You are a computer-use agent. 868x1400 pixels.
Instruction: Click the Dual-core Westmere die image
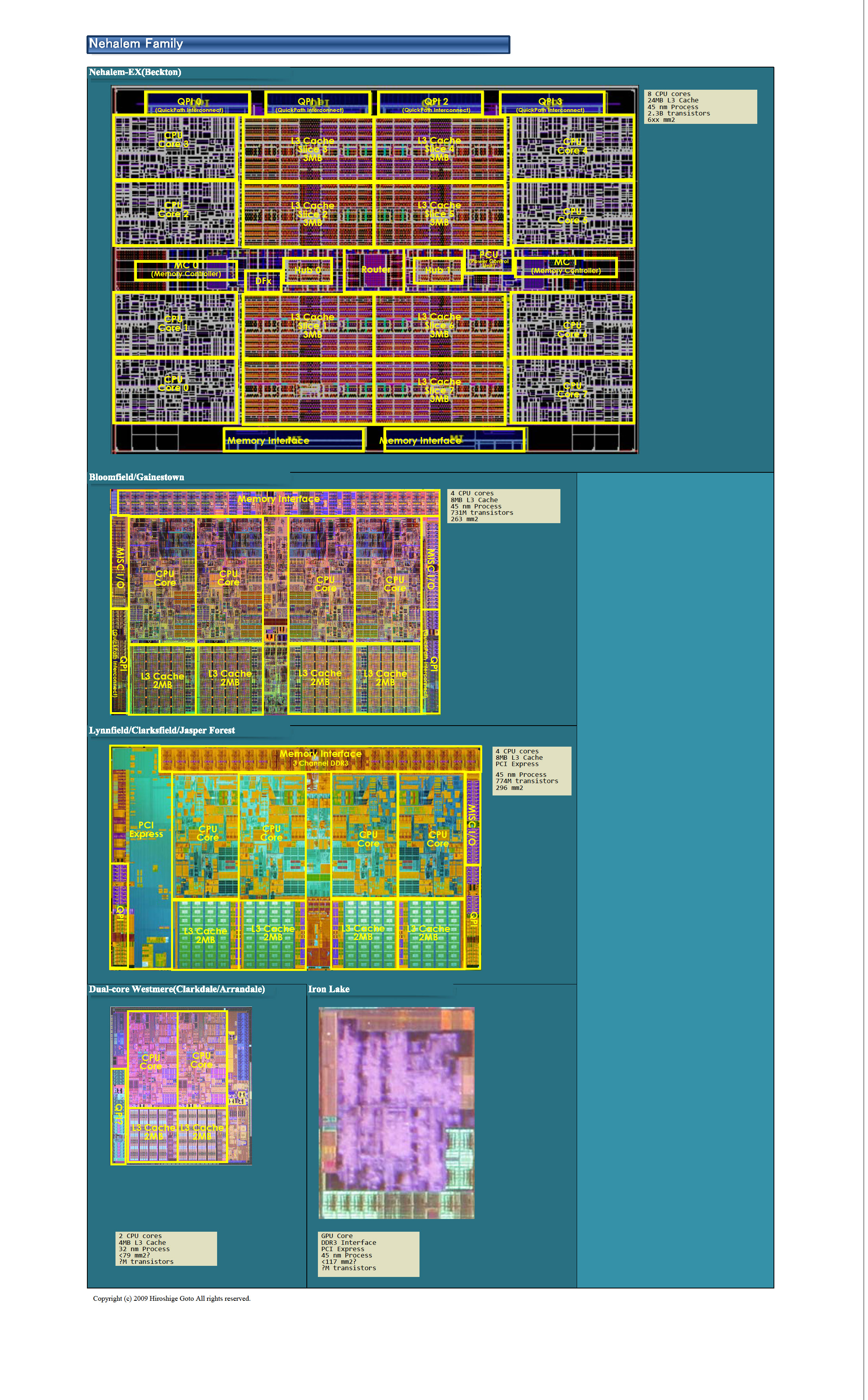click(x=181, y=1085)
